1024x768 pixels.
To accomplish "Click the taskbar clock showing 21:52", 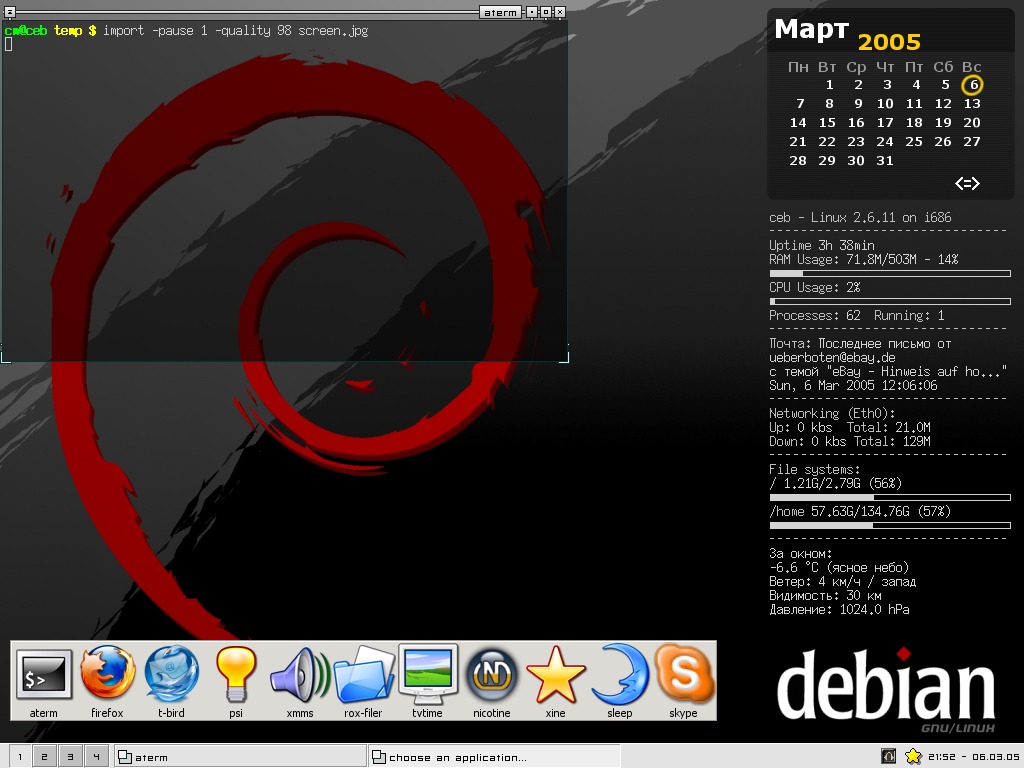I will (974, 757).
